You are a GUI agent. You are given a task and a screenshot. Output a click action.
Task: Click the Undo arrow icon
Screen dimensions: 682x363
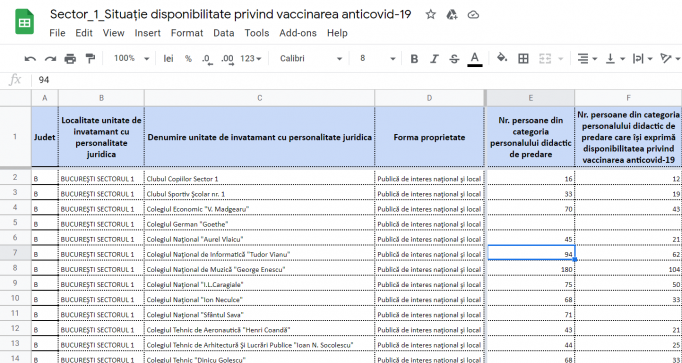coord(30,59)
